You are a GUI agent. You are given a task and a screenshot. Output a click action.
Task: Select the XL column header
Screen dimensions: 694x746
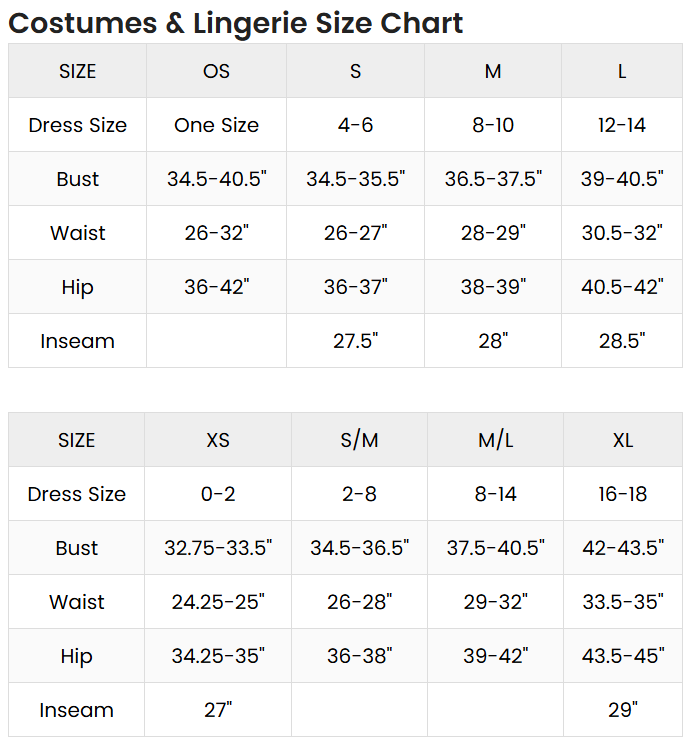click(623, 440)
